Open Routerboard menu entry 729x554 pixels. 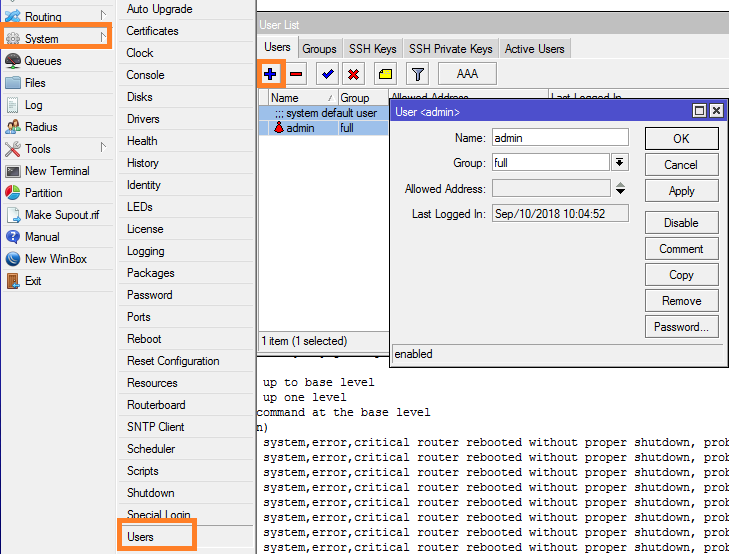coord(186,405)
